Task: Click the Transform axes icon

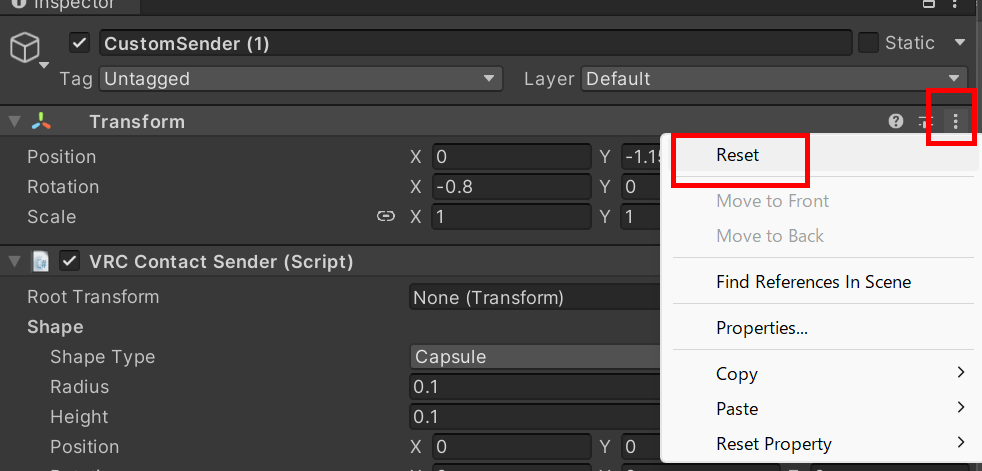Action: click(x=41, y=122)
